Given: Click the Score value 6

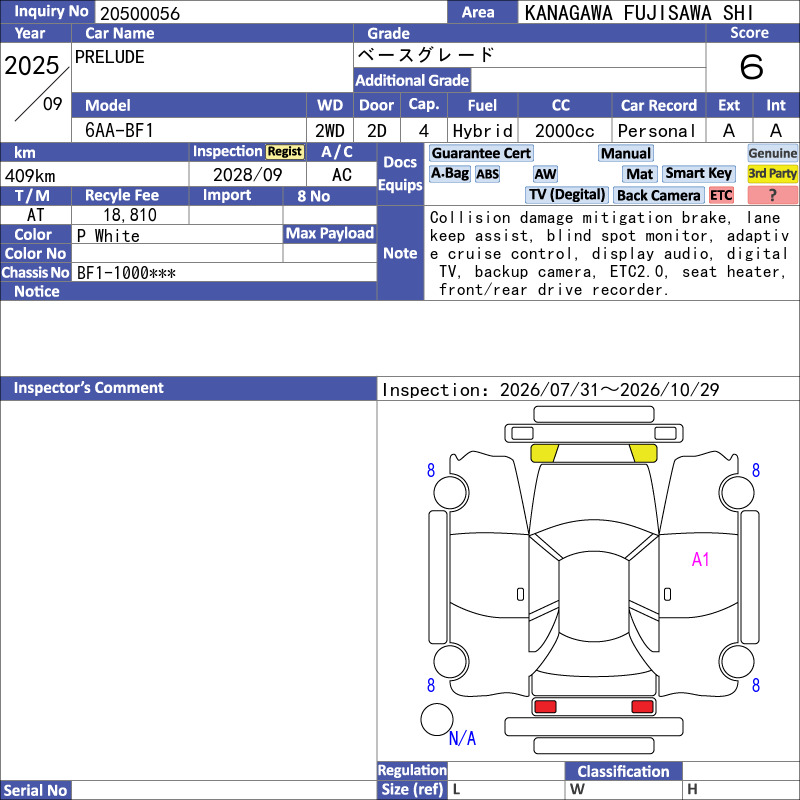Looking at the screenshot, I should [x=752, y=67].
